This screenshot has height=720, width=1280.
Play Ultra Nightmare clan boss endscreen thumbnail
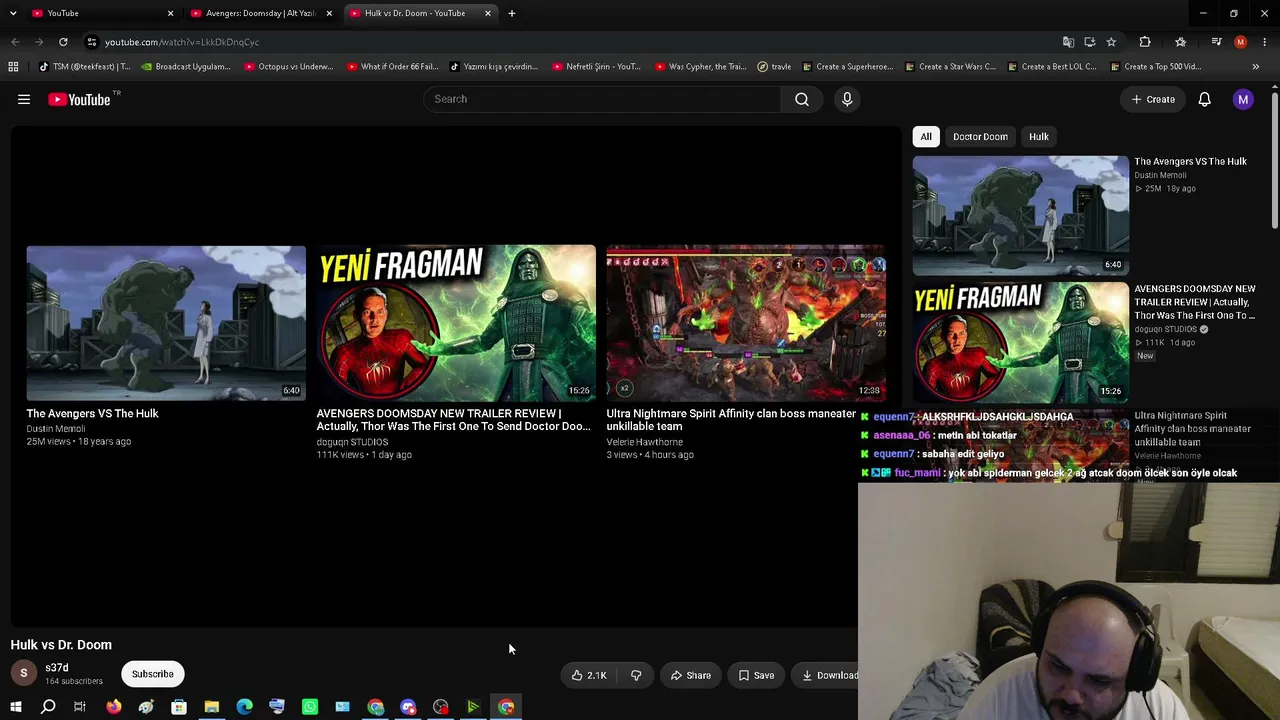(x=746, y=323)
